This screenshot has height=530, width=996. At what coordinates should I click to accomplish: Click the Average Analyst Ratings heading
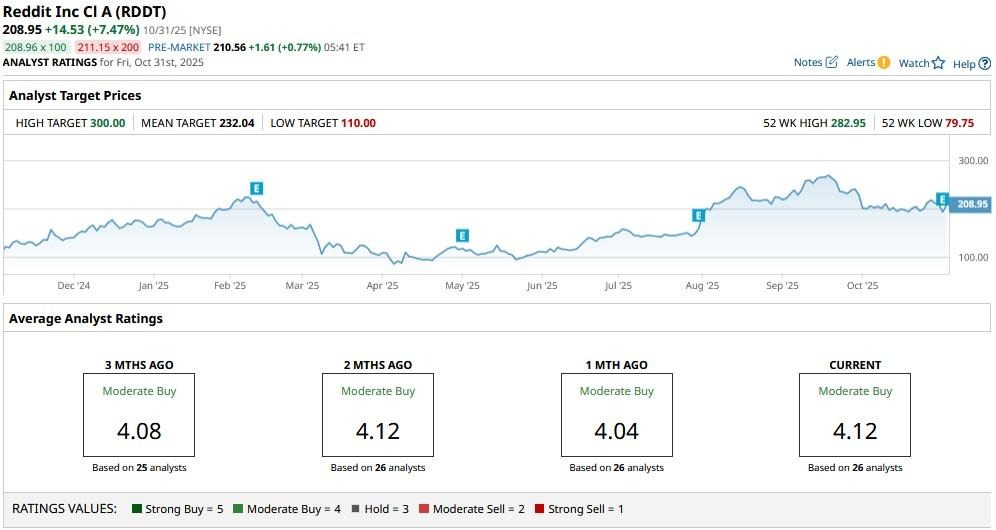[x=86, y=319]
